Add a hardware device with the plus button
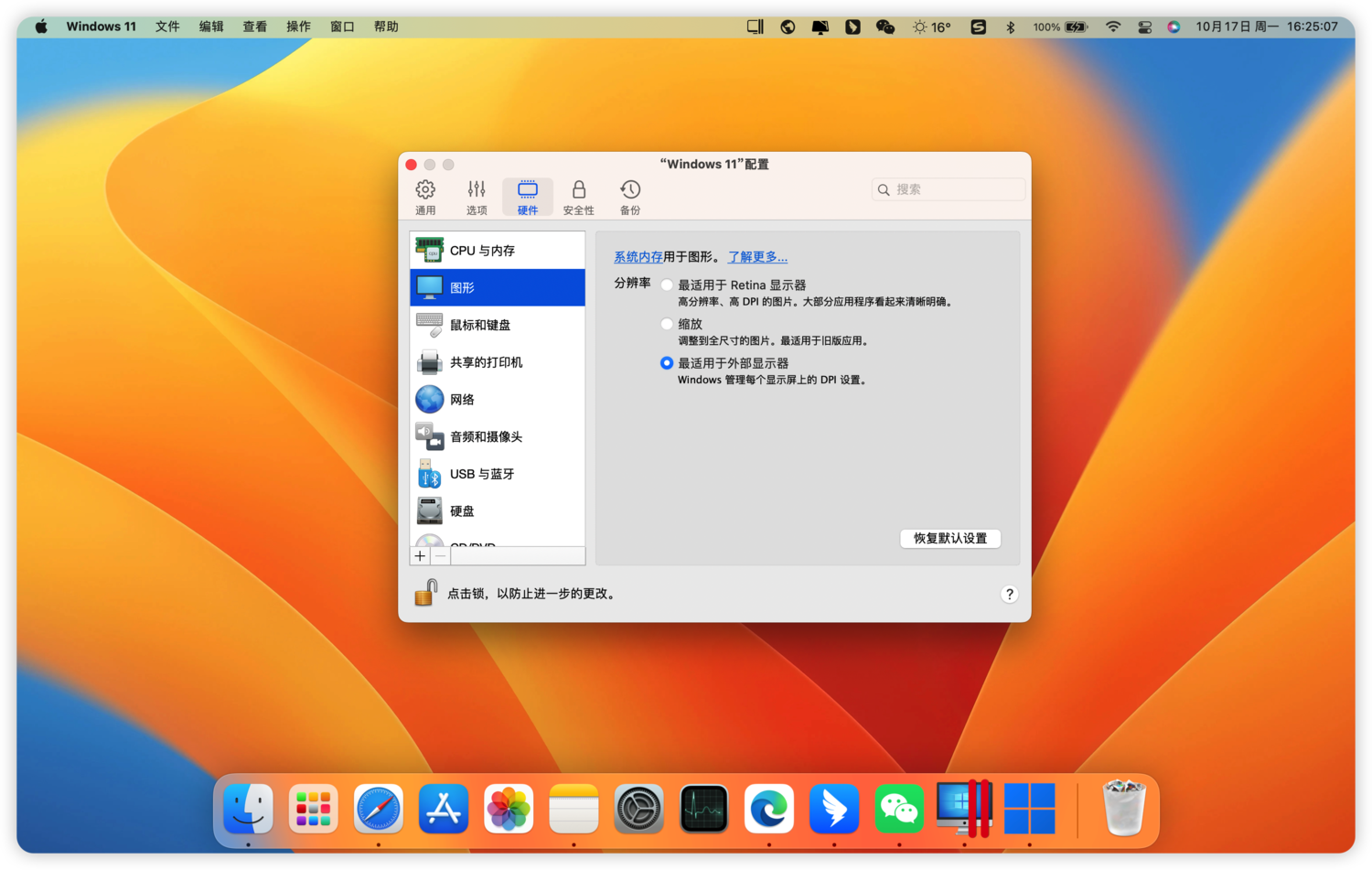This screenshot has height=870, width=1372. click(420, 556)
